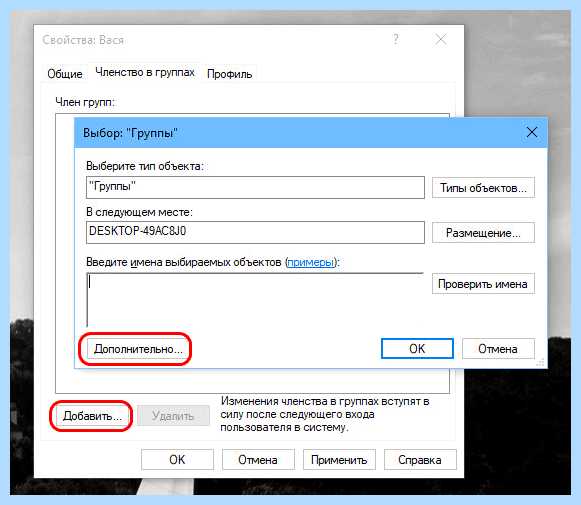This screenshot has height=505, width=581.
Task: Click the Член групп label
Action: pos(85,102)
